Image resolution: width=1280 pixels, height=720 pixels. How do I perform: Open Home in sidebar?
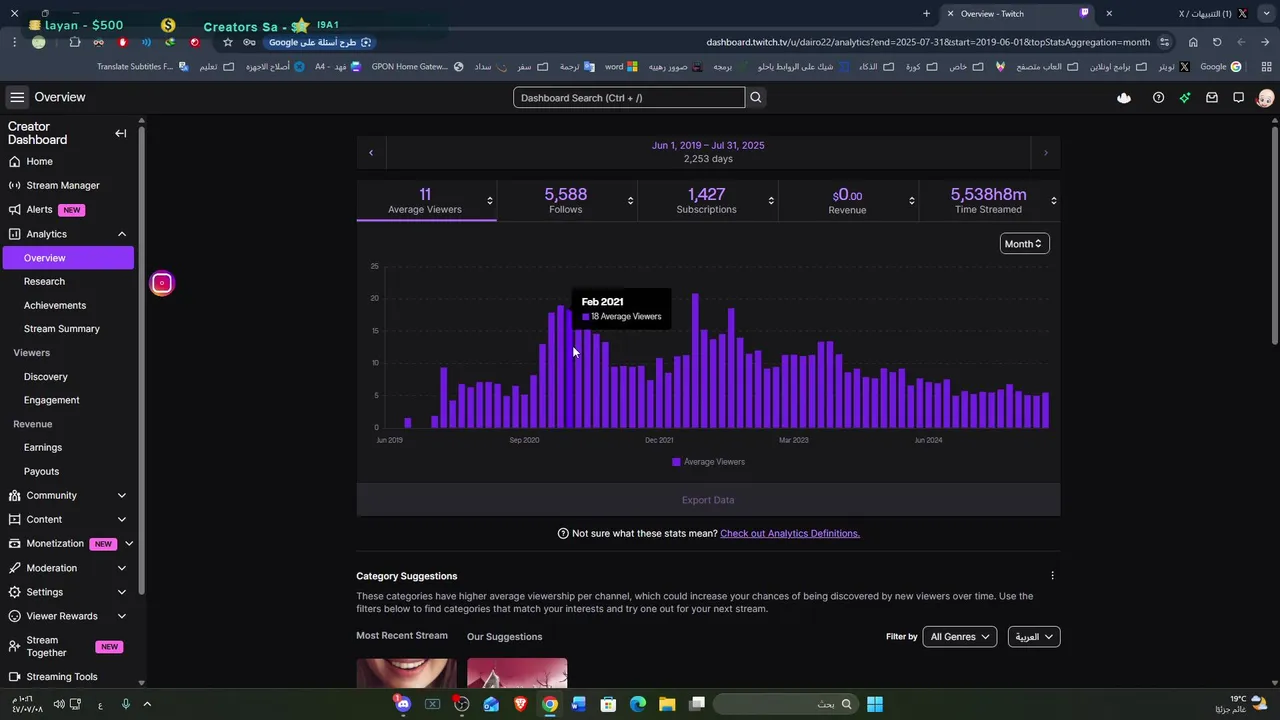[68, 162]
